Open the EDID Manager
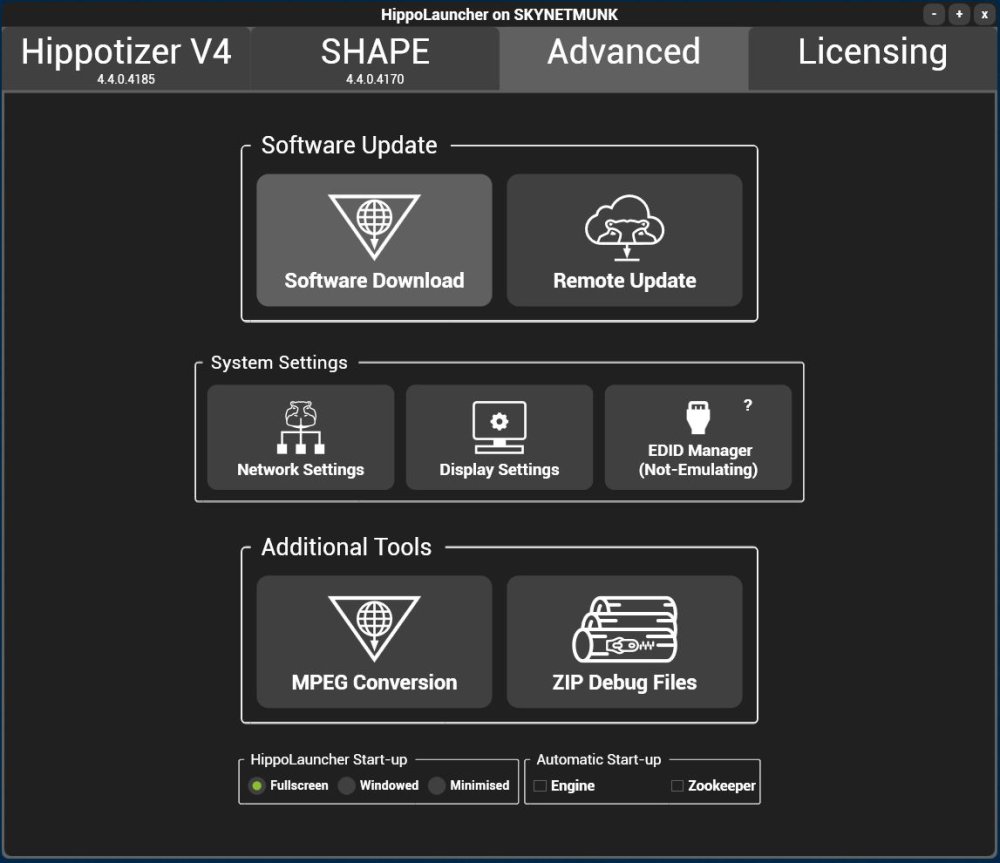1000x863 pixels. pyautogui.click(x=697, y=437)
